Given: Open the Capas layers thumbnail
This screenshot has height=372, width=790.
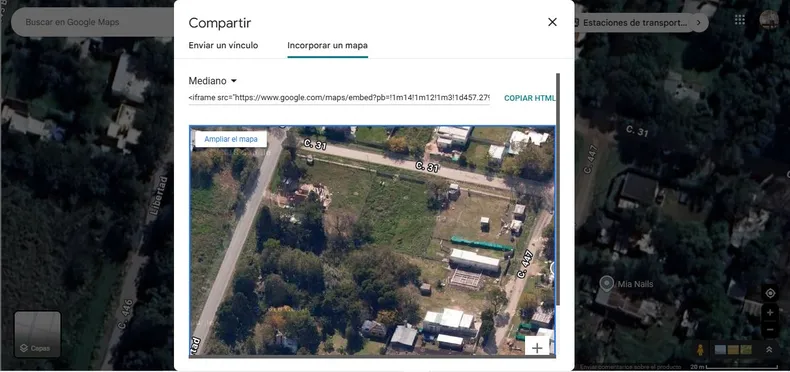Looking at the screenshot, I should [x=38, y=334].
